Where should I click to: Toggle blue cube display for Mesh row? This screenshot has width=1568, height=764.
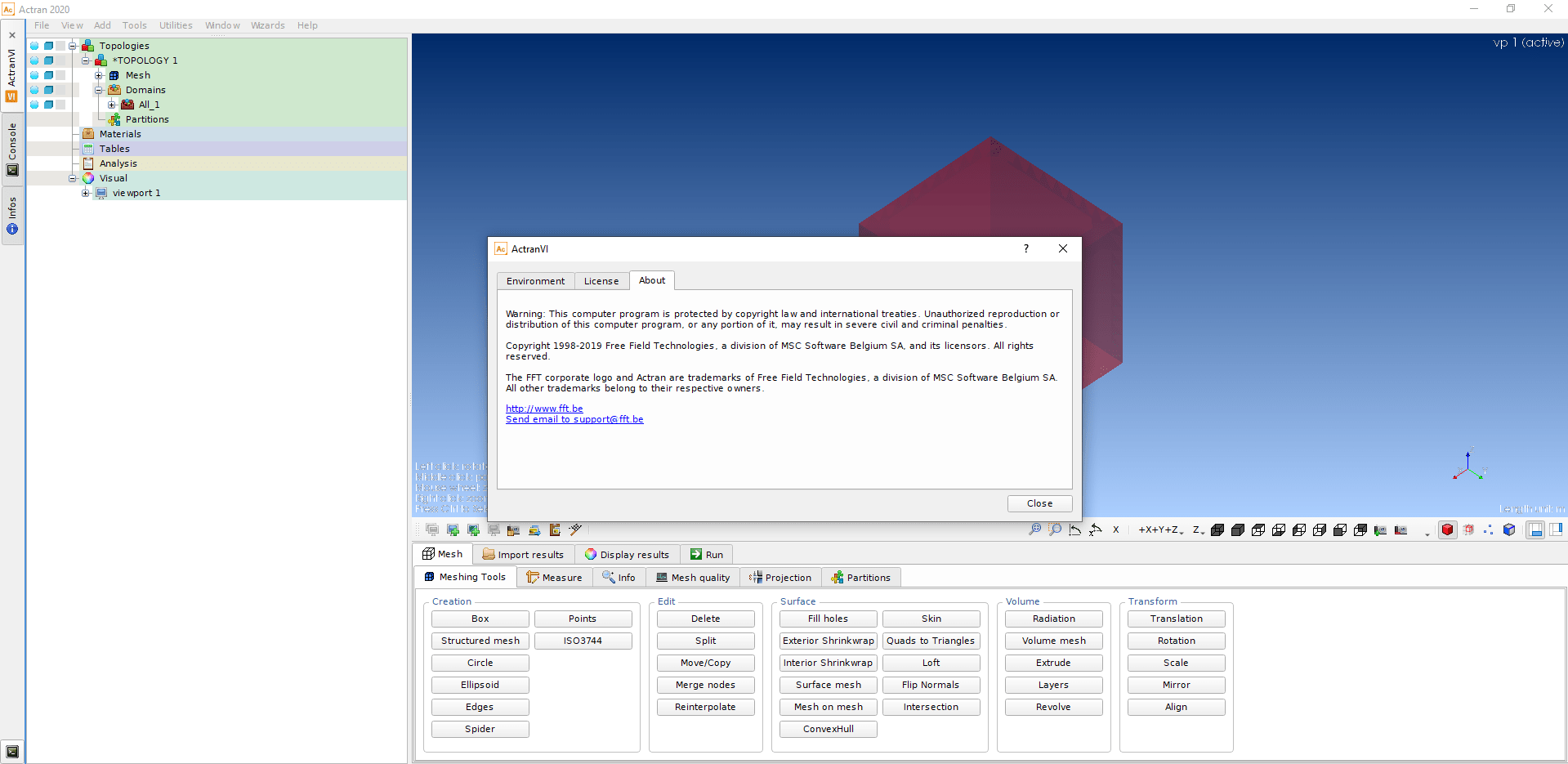tap(48, 75)
